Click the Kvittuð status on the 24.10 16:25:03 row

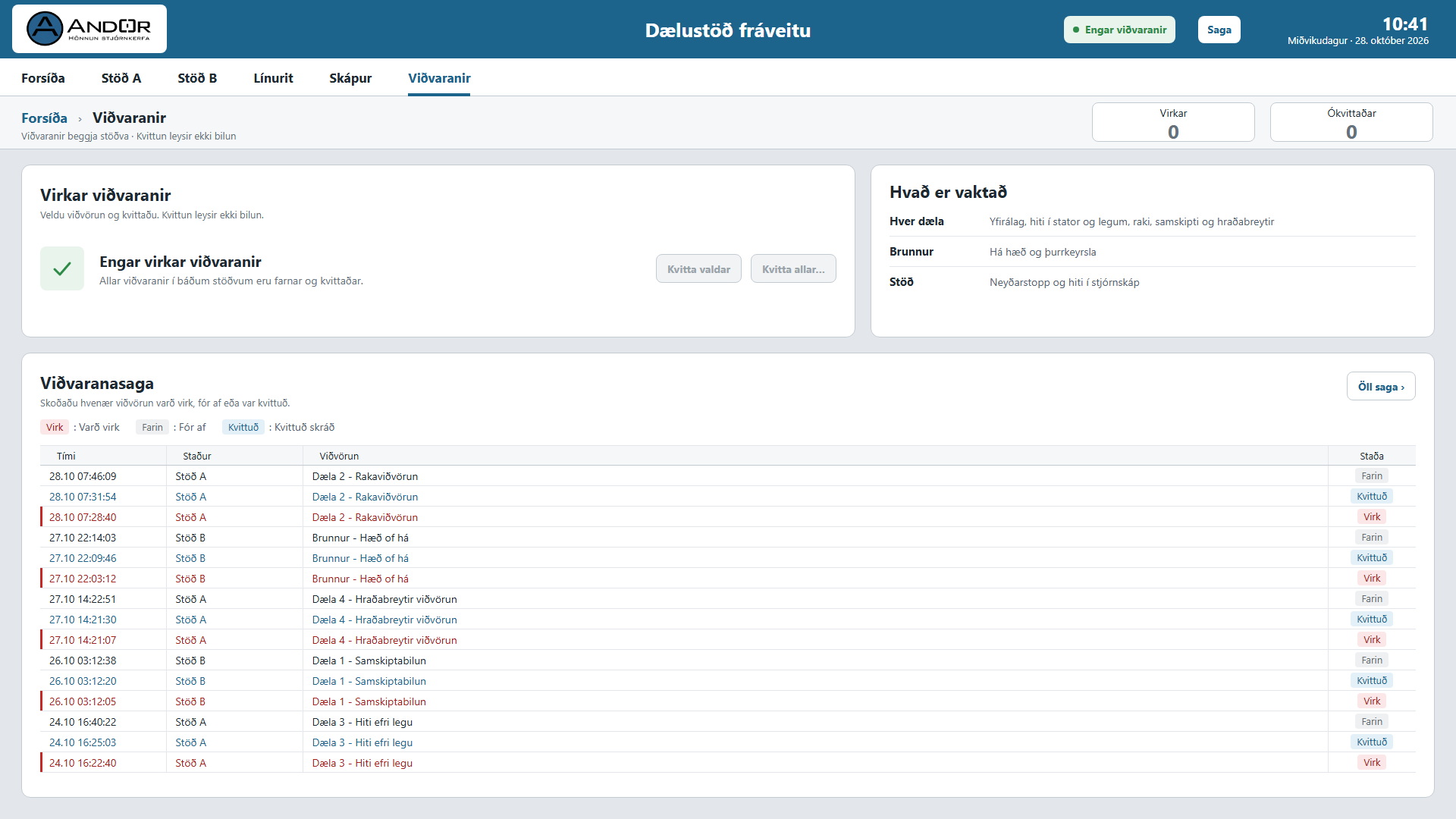[1372, 742]
